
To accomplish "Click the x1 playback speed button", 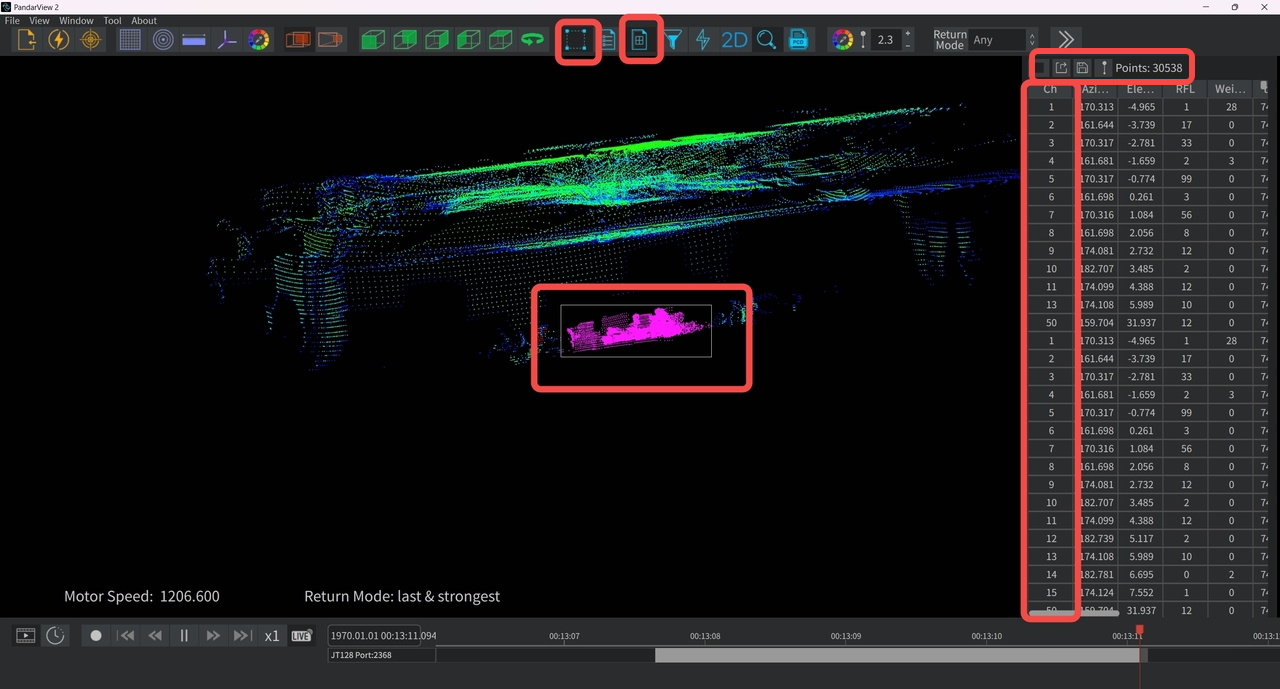I will point(271,635).
